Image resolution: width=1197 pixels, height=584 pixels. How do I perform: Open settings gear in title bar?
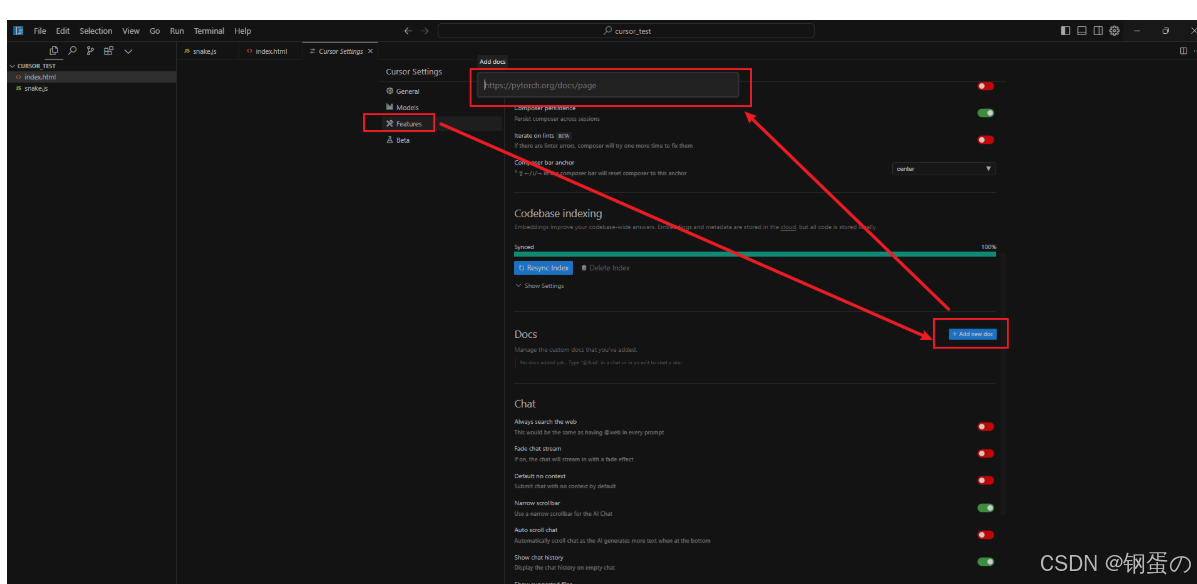tap(1115, 31)
